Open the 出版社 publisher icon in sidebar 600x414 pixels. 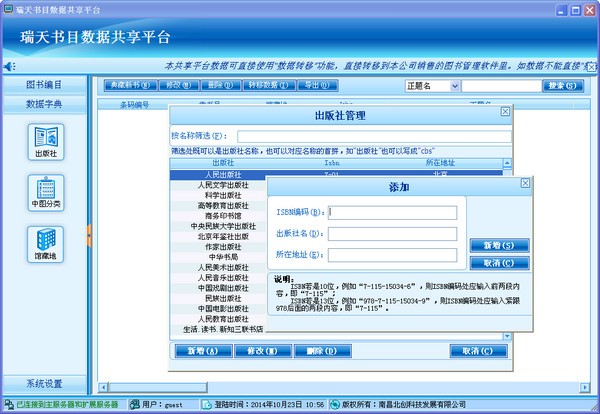tap(46, 142)
